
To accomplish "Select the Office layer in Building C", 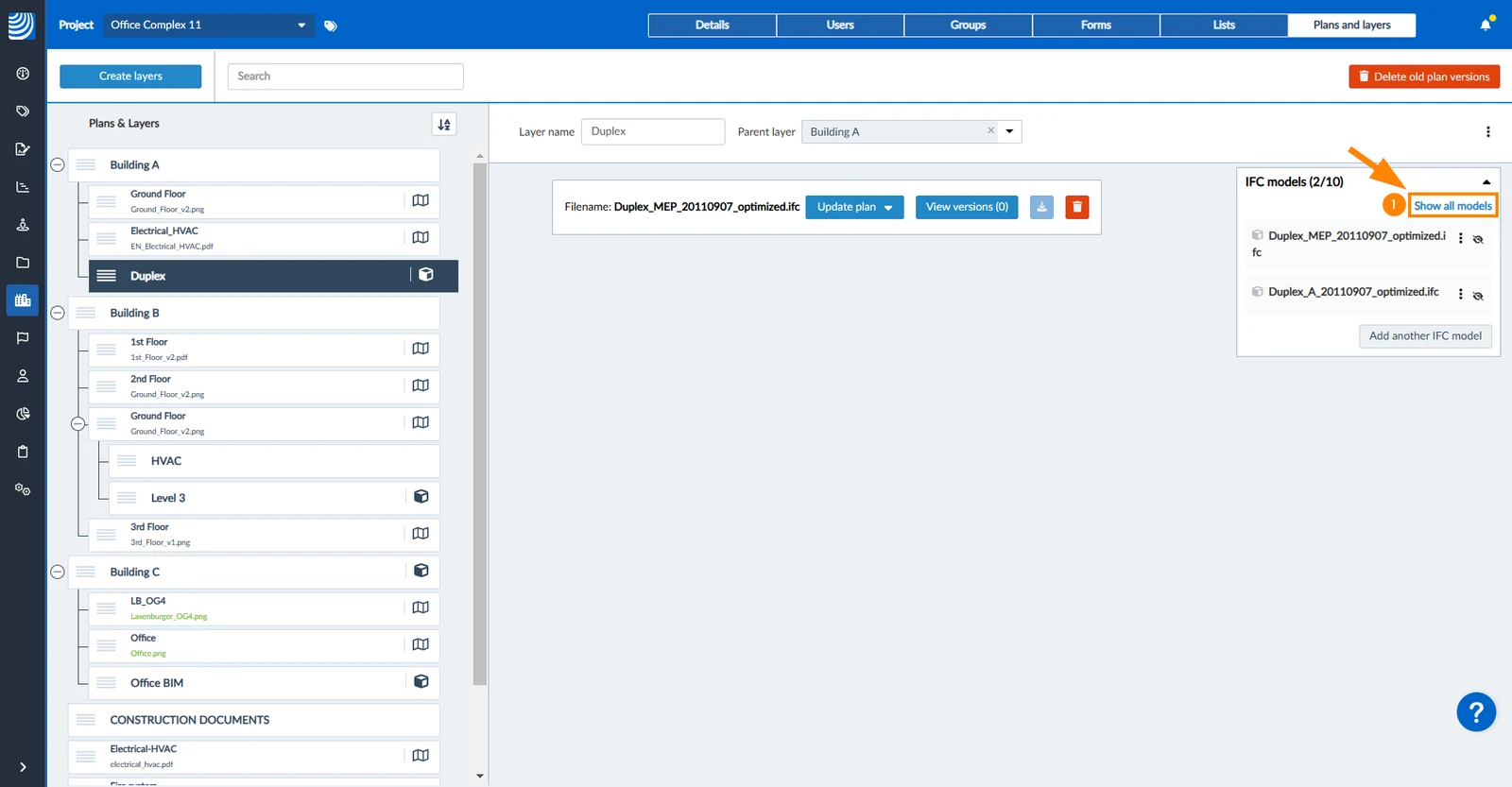I will point(264,645).
